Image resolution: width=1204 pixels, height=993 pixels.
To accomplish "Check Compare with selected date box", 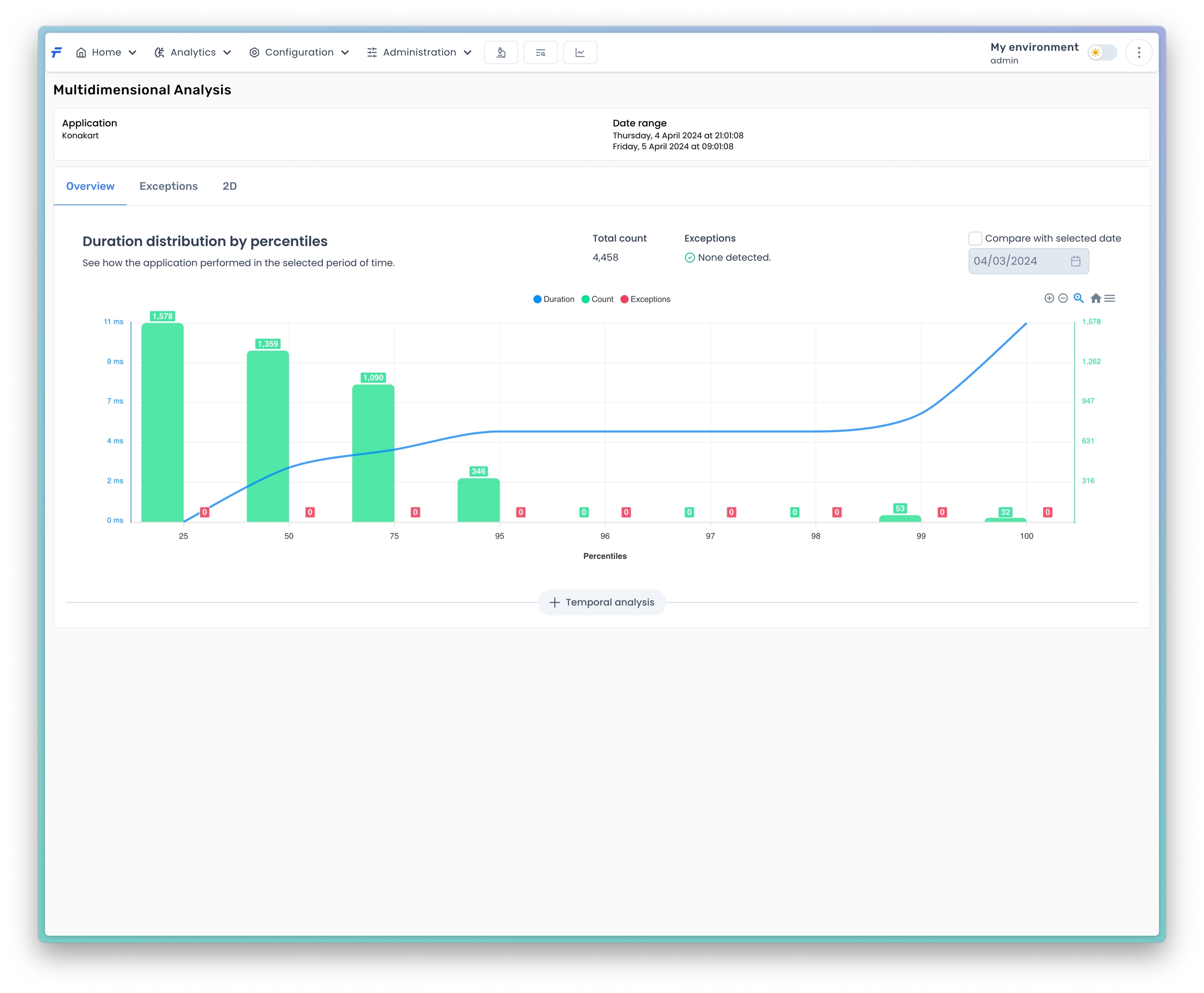I will 975,239.
